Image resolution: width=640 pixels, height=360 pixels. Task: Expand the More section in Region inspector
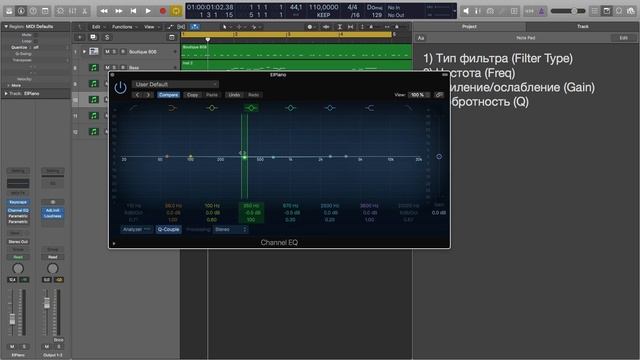tap(9, 85)
